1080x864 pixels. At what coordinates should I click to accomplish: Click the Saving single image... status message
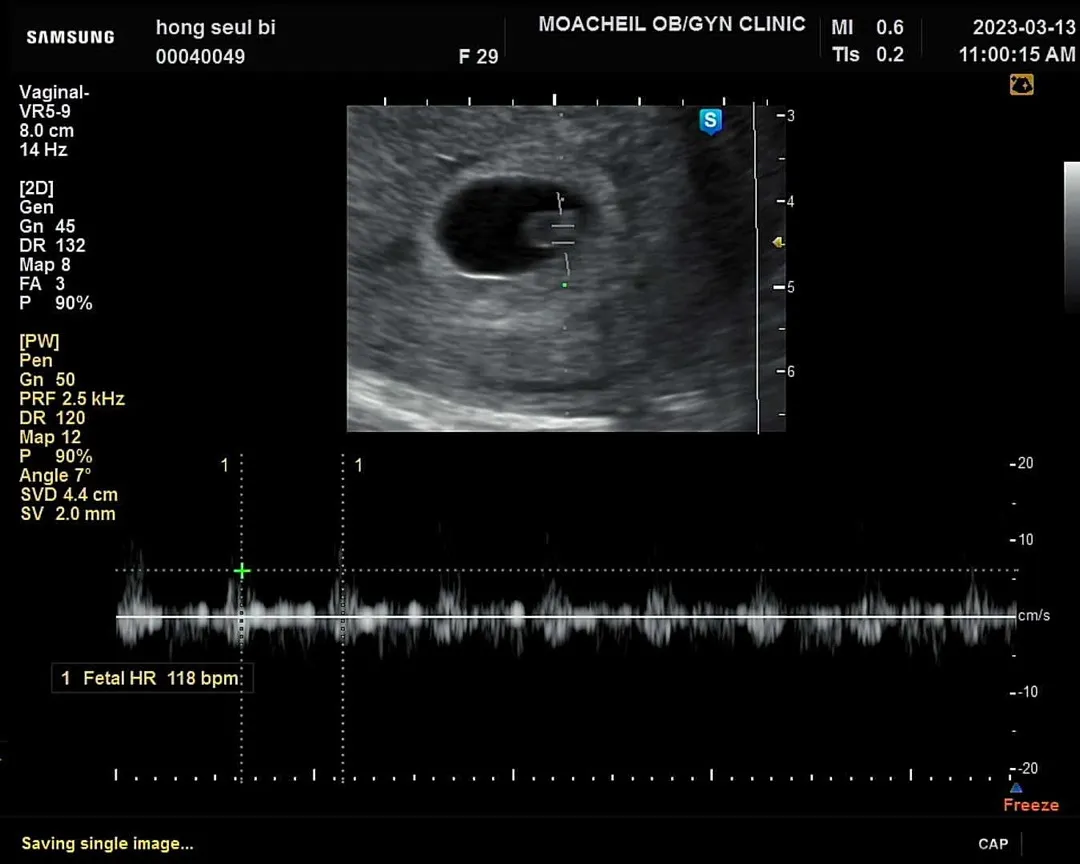[107, 843]
